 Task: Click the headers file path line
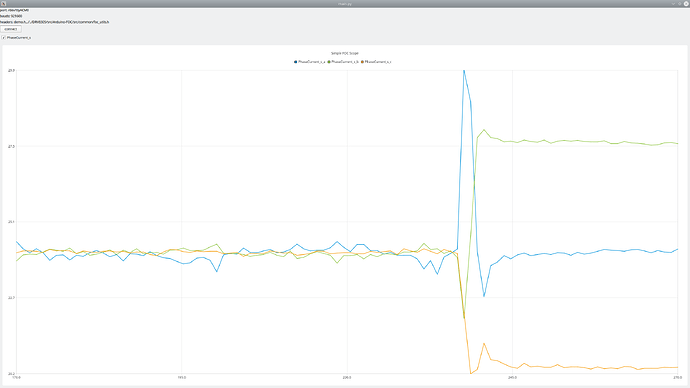coord(55,22)
